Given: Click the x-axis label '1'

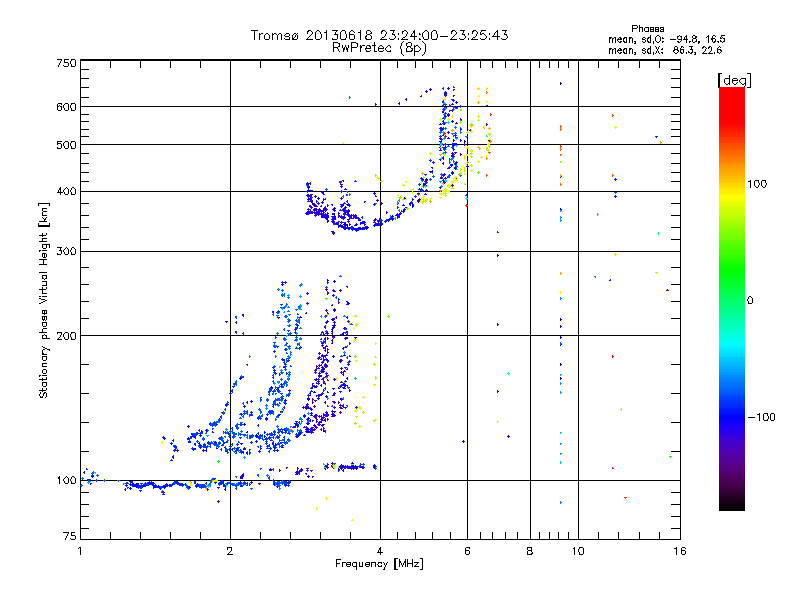Looking at the screenshot, I should coord(80,551).
